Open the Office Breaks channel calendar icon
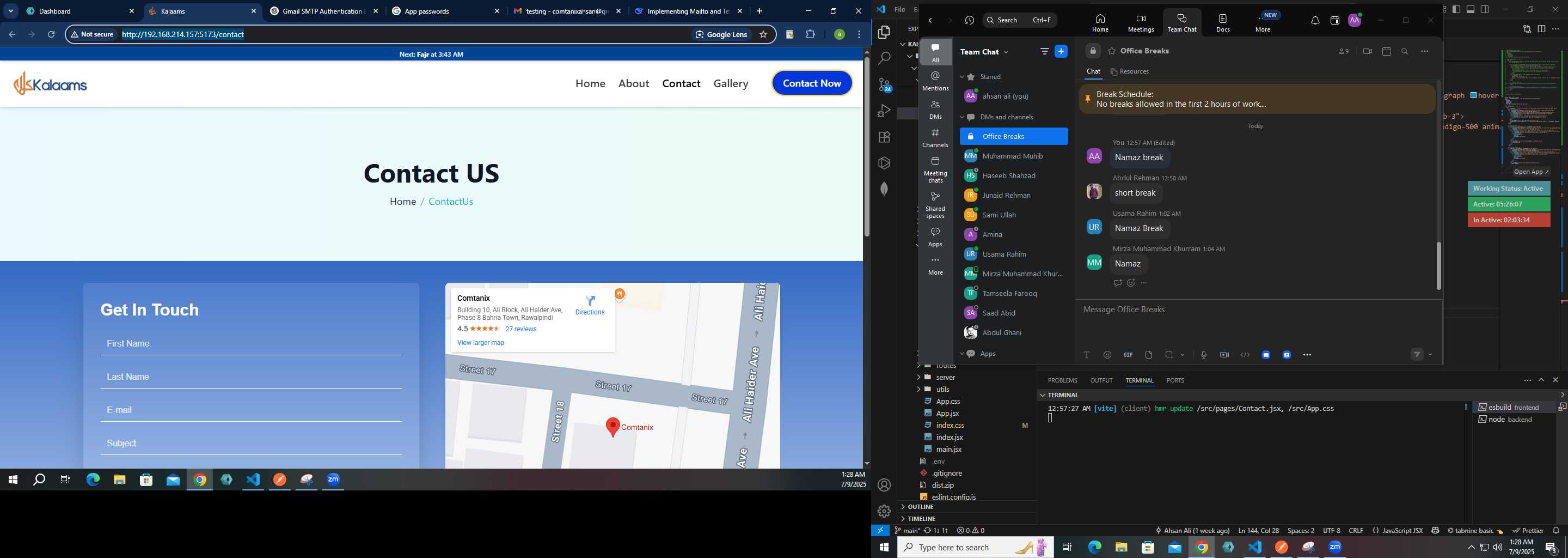Viewport: 1568px width, 558px height. [x=1387, y=52]
